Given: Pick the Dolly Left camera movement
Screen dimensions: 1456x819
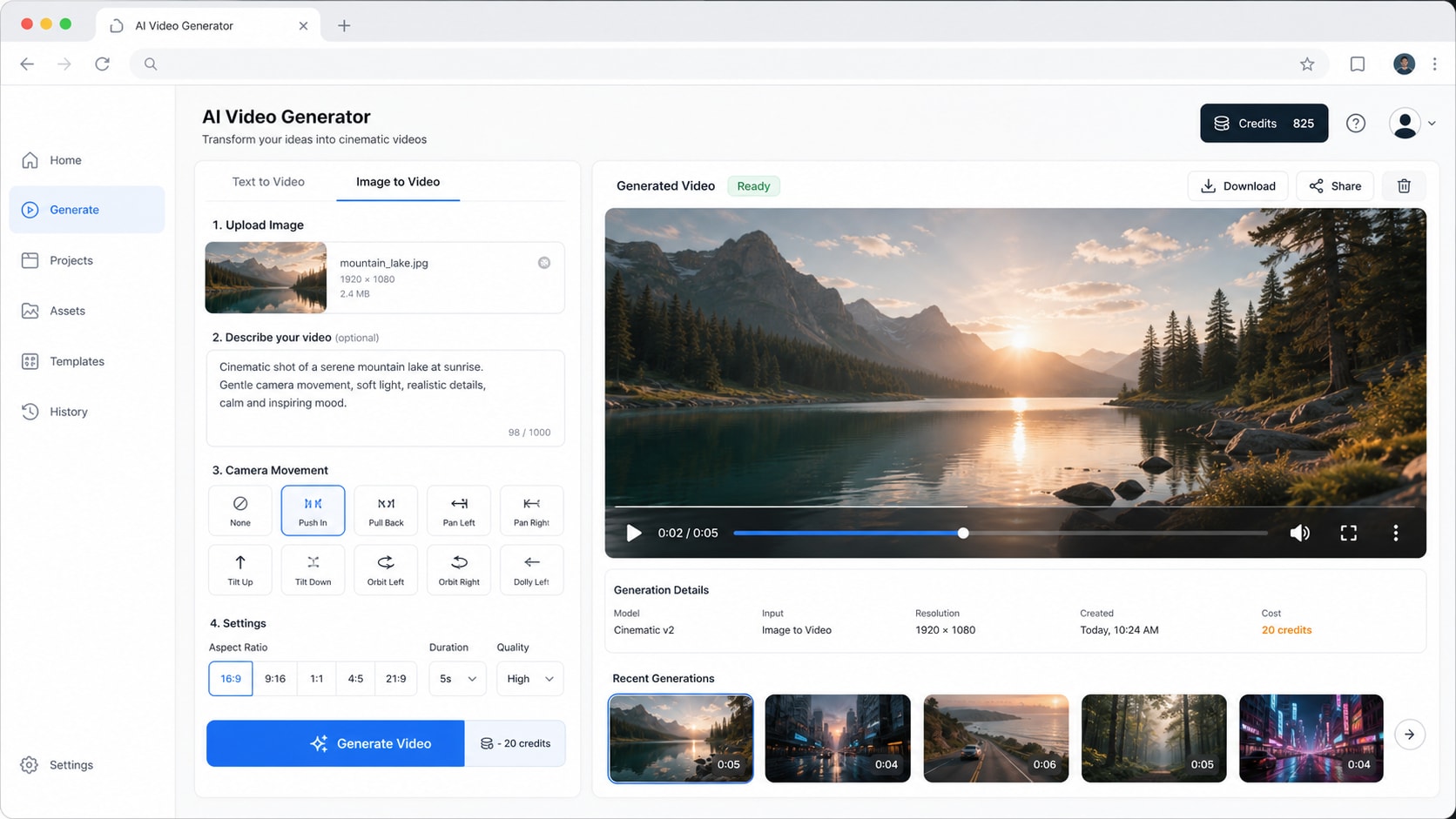Looking at the screenshot, I should click(531, 569).
